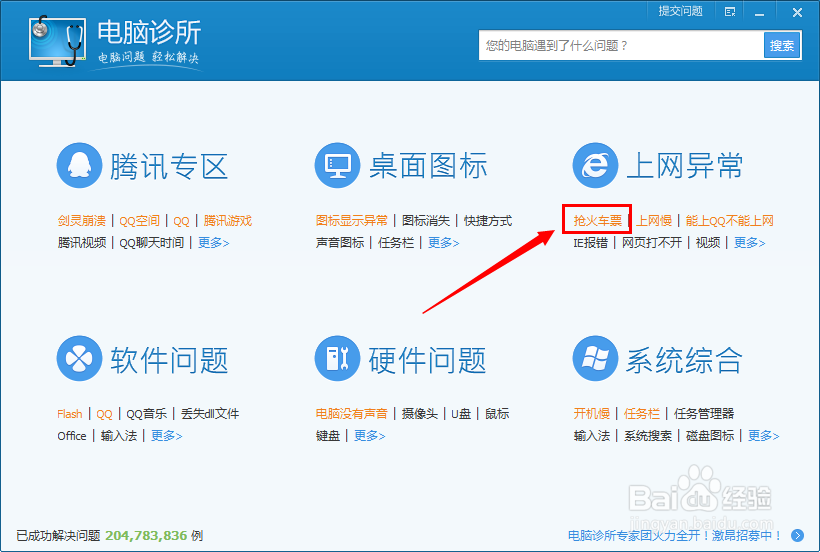Select the U盘 link
Image resolution: width=820 pixels, height=552 pixels.
pyautogui.click(x=461, y=413)
